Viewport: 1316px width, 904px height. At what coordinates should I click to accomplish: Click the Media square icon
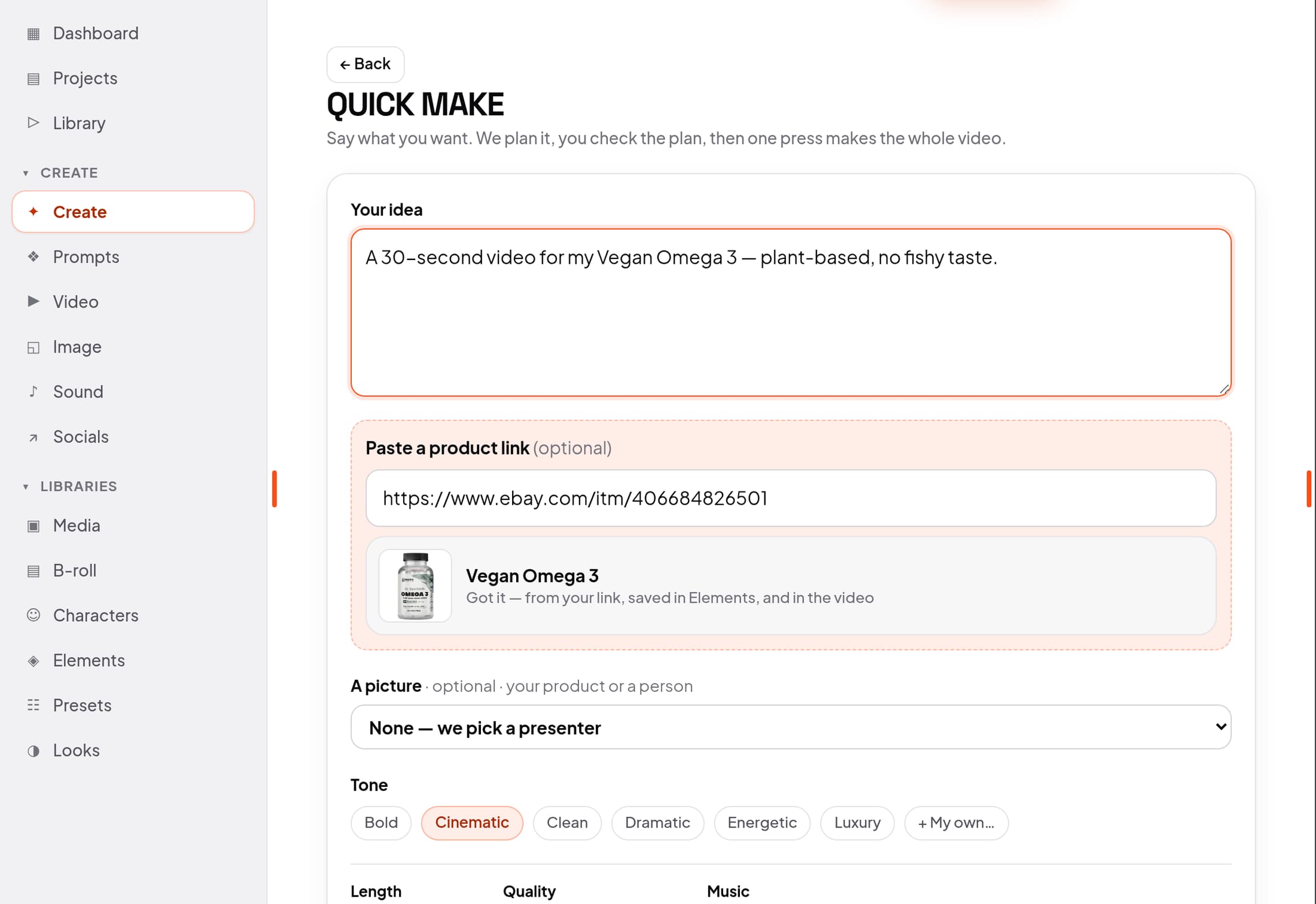(x=33, y=526)
